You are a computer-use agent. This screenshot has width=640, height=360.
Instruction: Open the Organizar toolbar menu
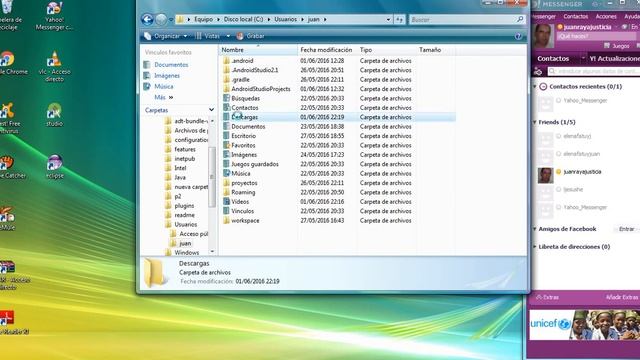(x=166, y=36)
